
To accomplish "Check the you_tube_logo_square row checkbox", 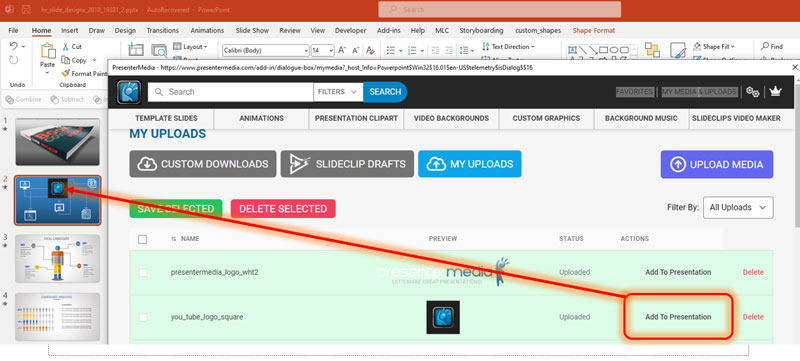I will coord(143,317).
